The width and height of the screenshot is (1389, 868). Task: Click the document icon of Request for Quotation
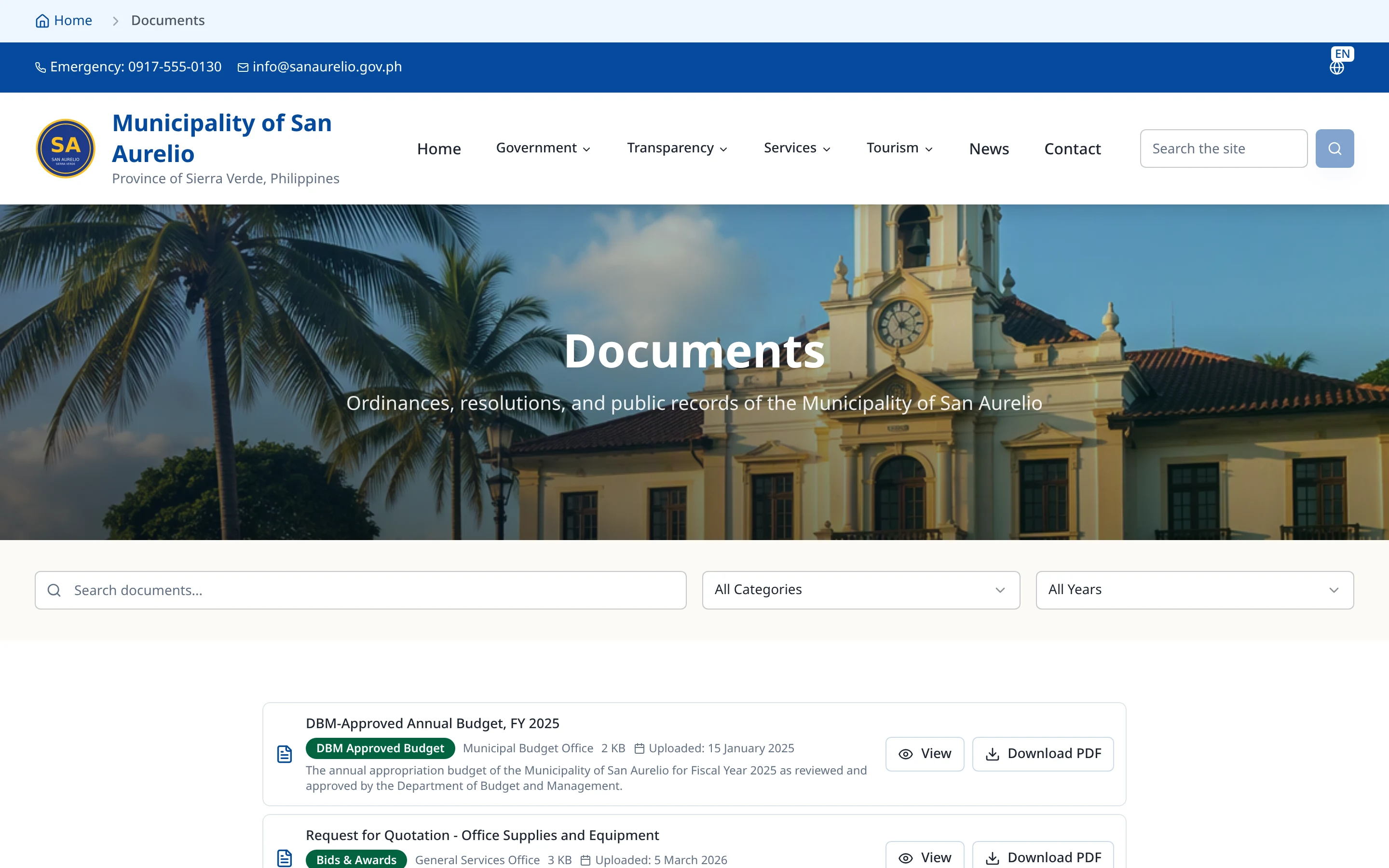(285, 858)
